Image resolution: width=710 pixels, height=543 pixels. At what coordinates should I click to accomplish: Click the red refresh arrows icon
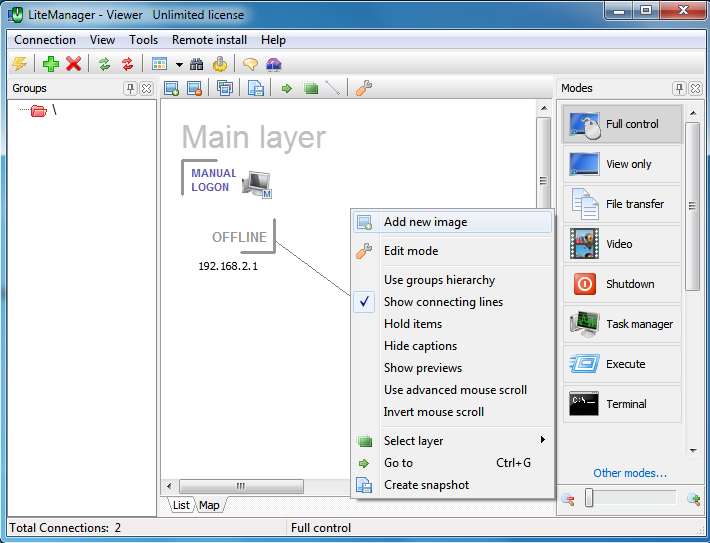128,64
